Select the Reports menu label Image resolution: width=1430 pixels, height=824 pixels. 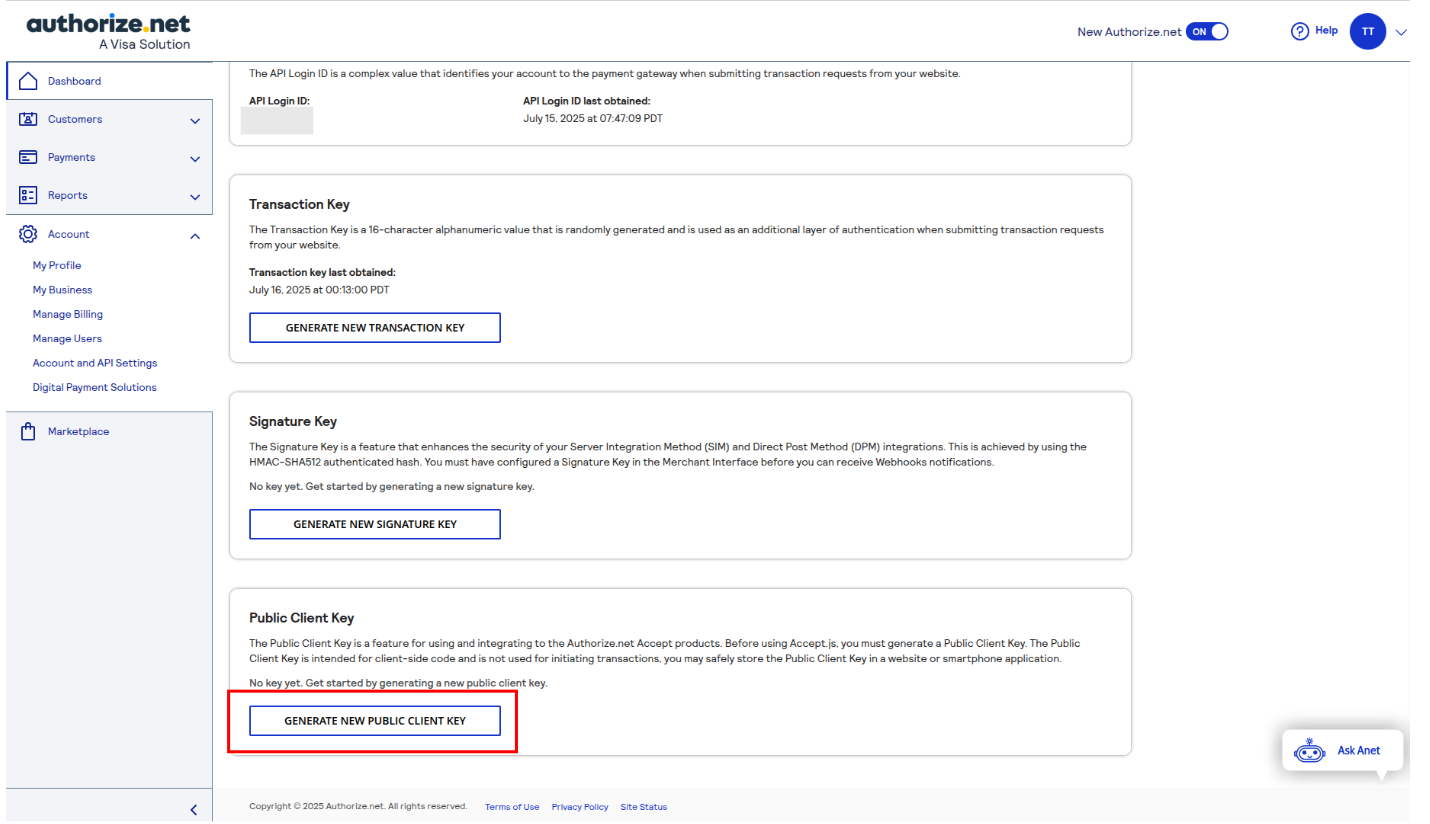point(68,195)
